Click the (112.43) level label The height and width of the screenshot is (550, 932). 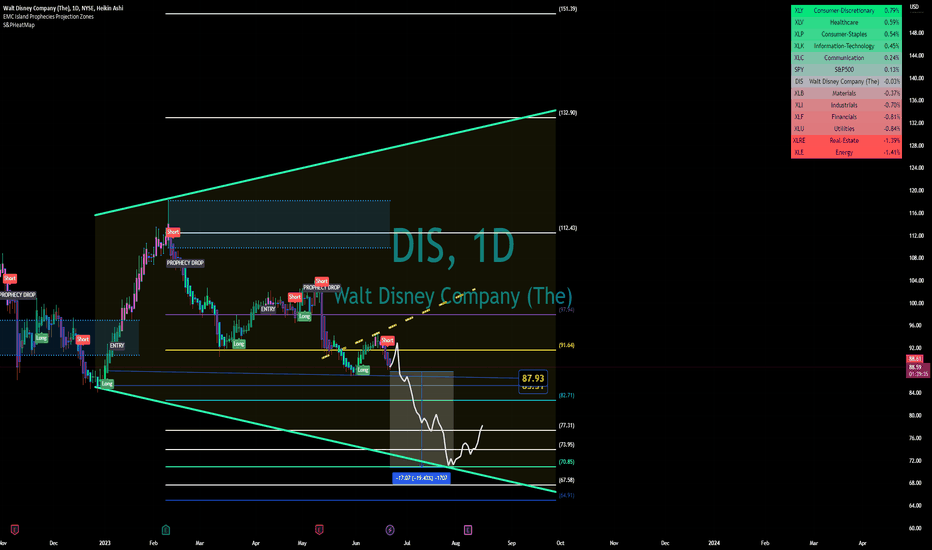568,228
